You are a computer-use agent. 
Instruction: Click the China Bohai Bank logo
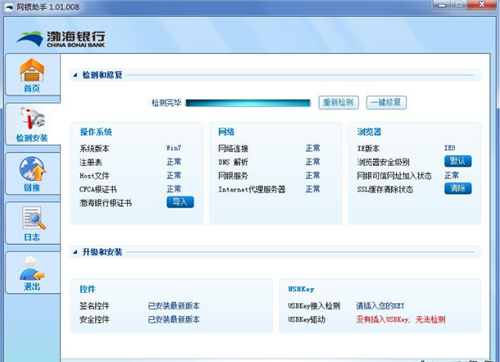(60, 39)
